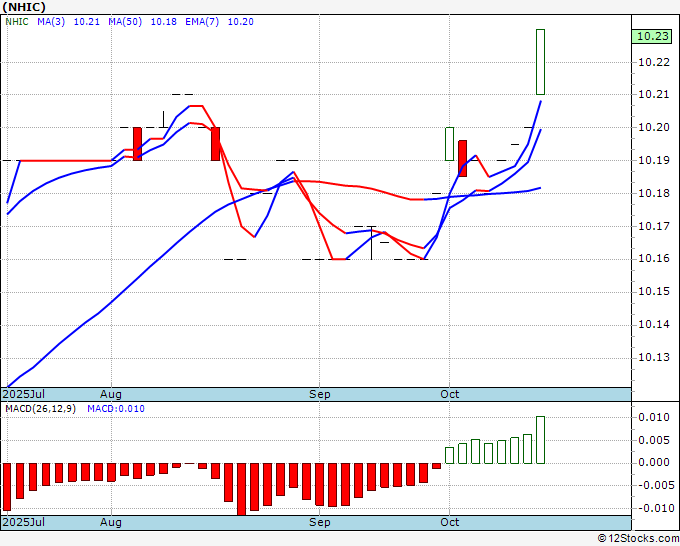Click the 10.14 price axis label

[654, 324]
